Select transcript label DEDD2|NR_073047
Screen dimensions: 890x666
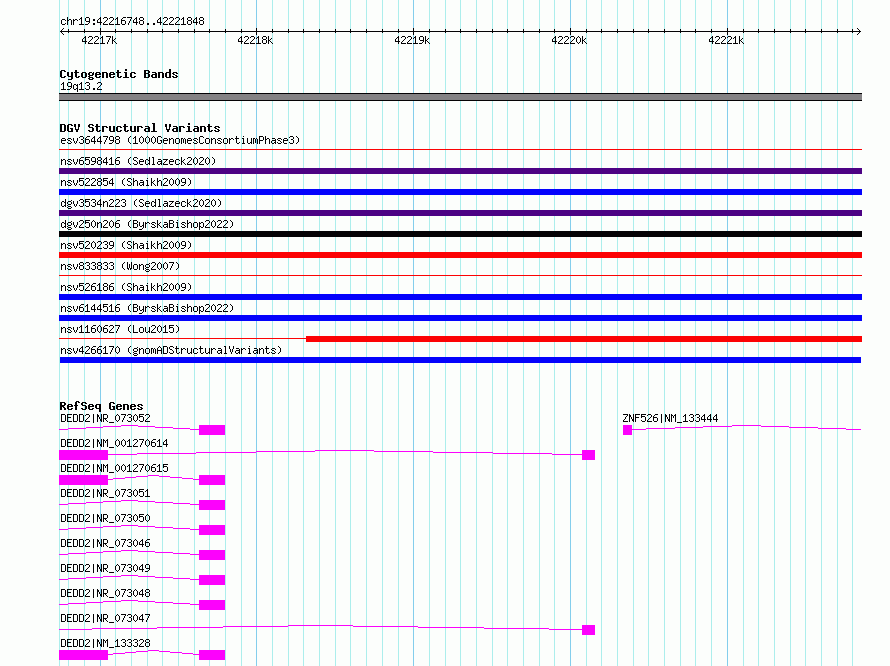click(105, 618)
